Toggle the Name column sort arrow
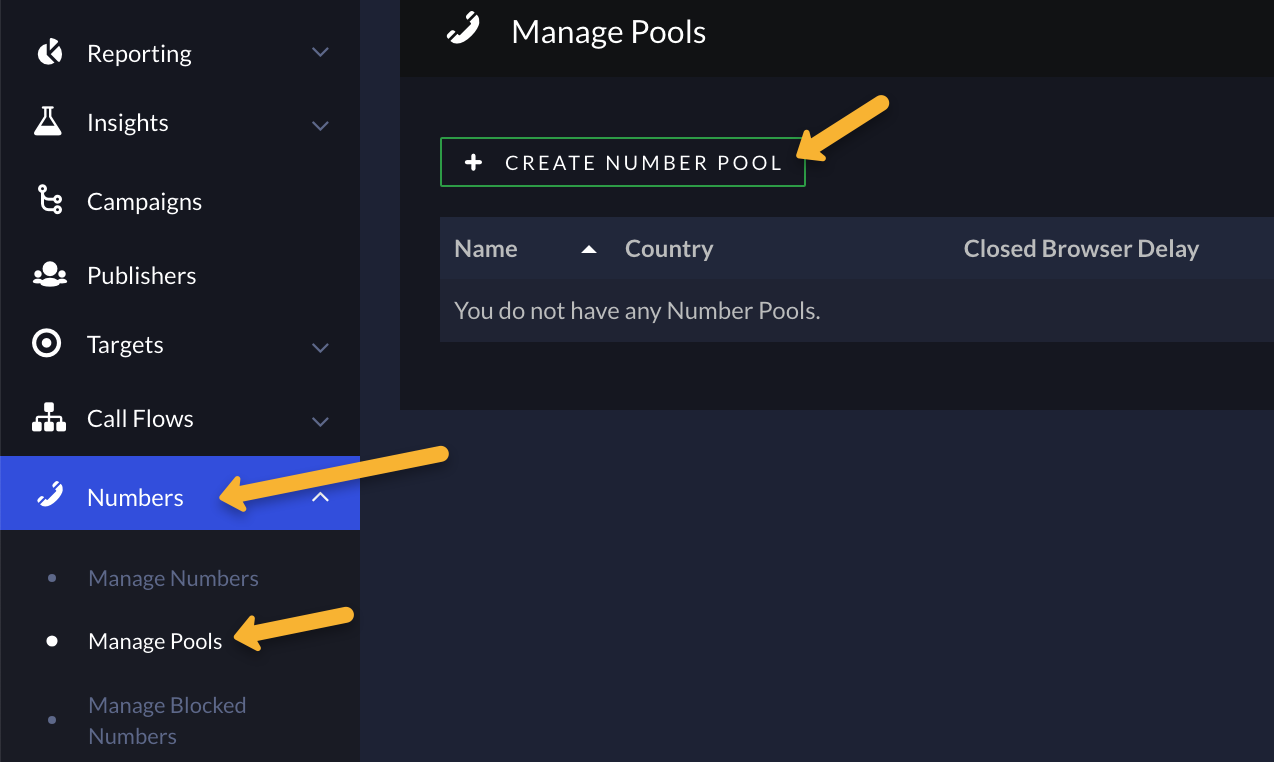This screenshot has width=1274, height=762. (x=589, y=249)
